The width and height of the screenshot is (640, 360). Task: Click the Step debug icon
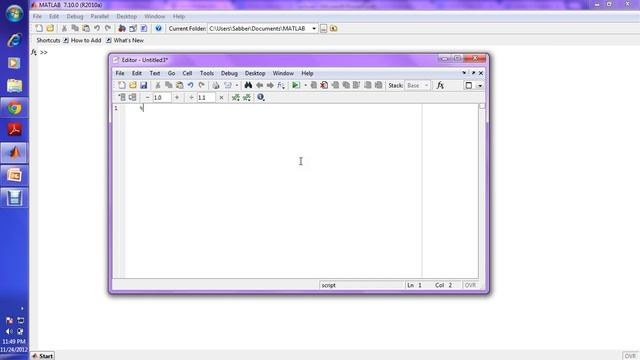[x=335, y=85]
